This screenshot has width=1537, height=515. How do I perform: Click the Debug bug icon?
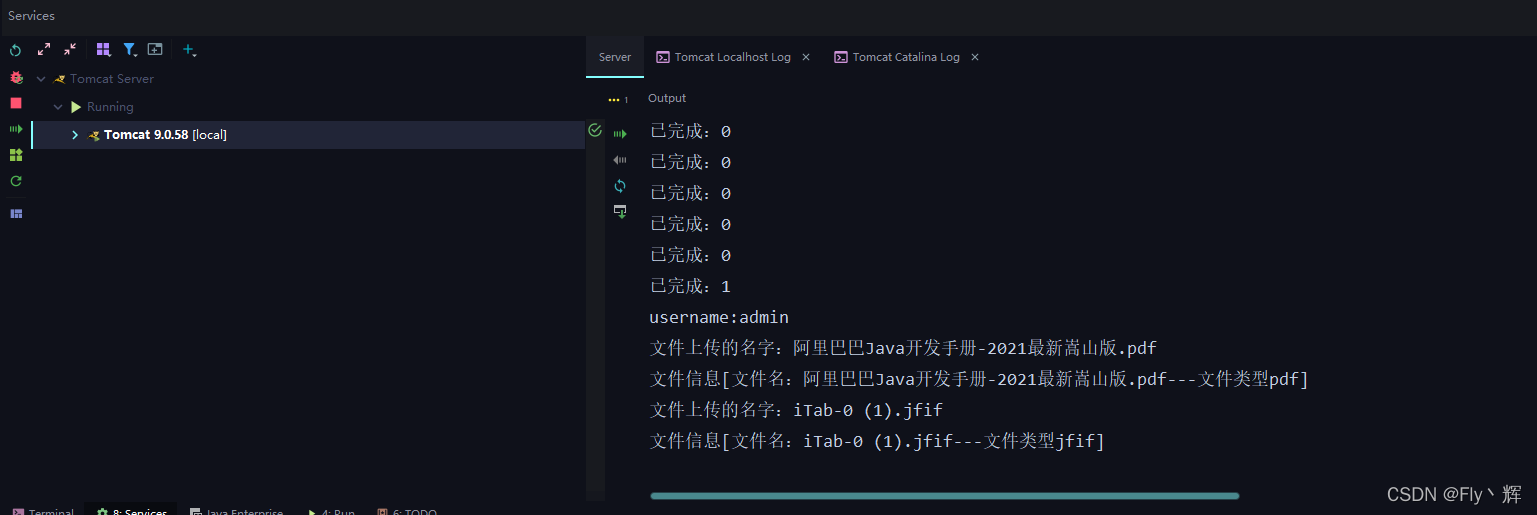[x=16, y=77]
